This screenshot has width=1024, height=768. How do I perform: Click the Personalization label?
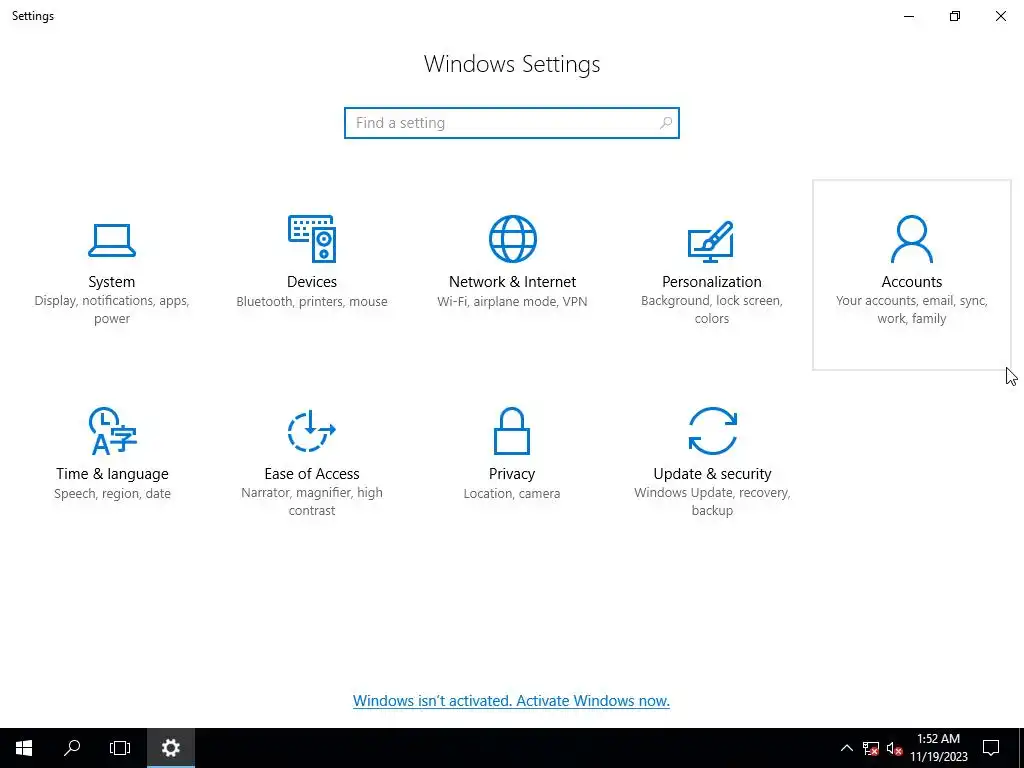[x=712, y=281]
